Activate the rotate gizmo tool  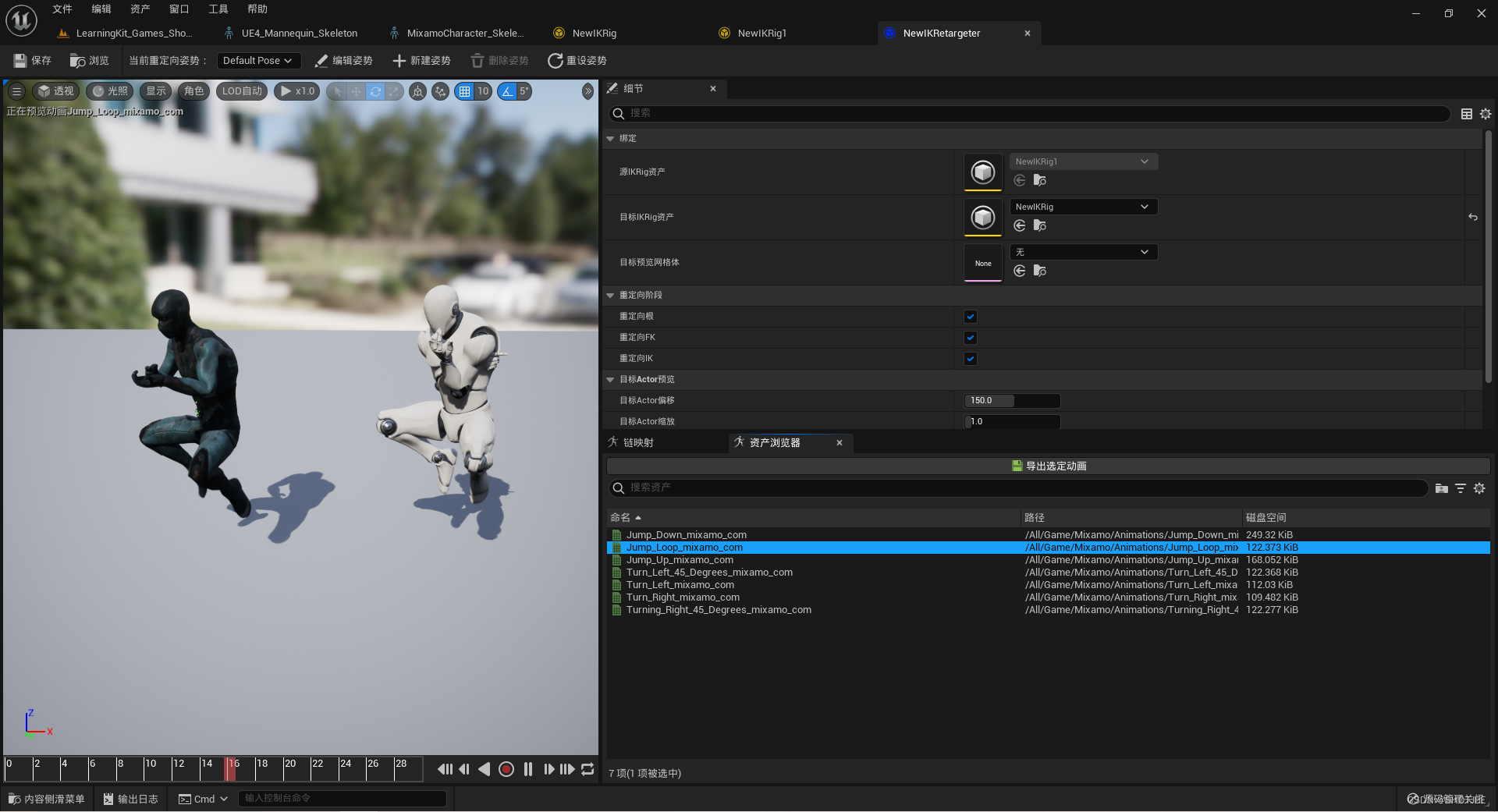(375, 91)
